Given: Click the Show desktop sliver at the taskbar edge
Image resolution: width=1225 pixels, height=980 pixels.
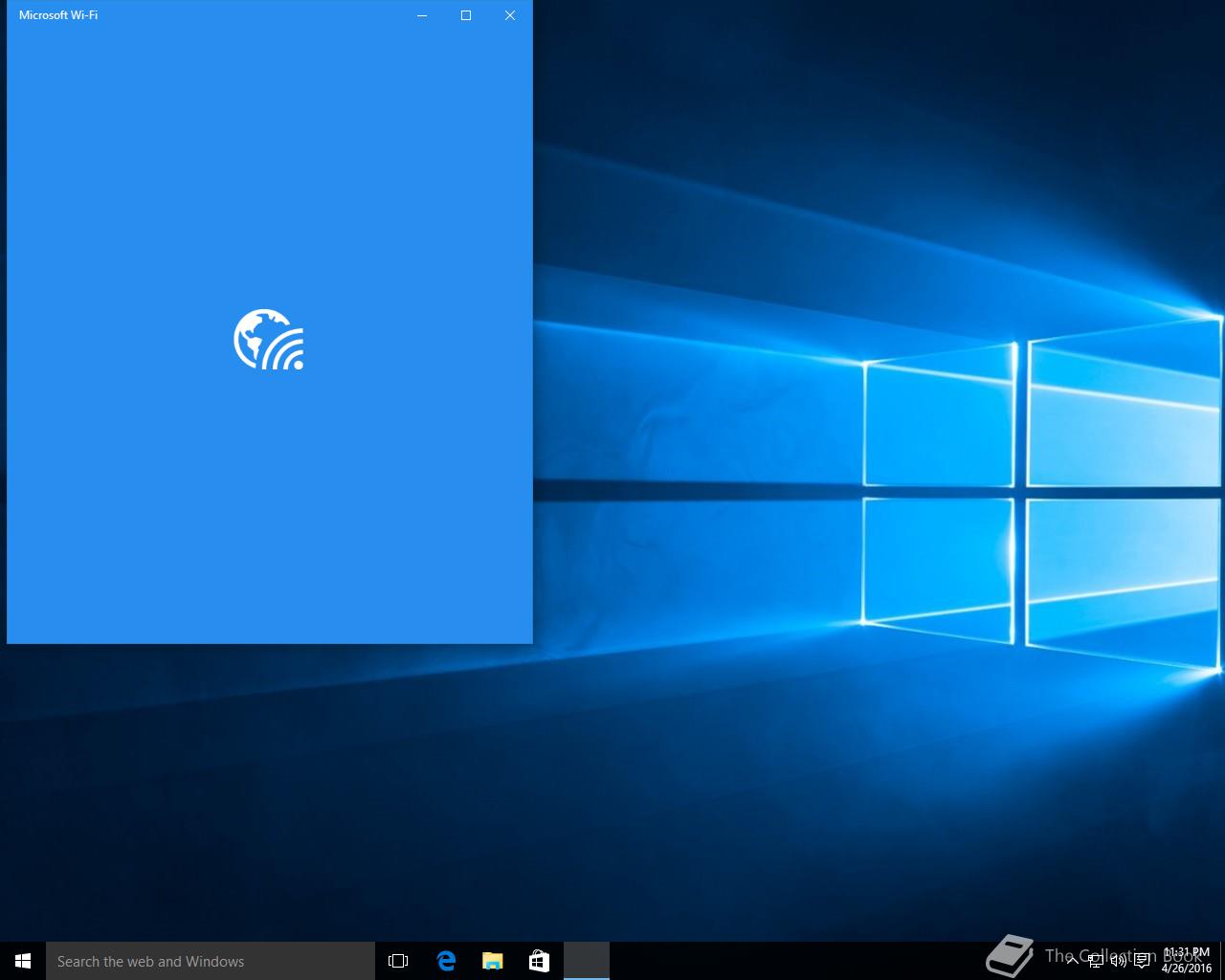Looking at the screenshot, I should (x=1222, y=961).
